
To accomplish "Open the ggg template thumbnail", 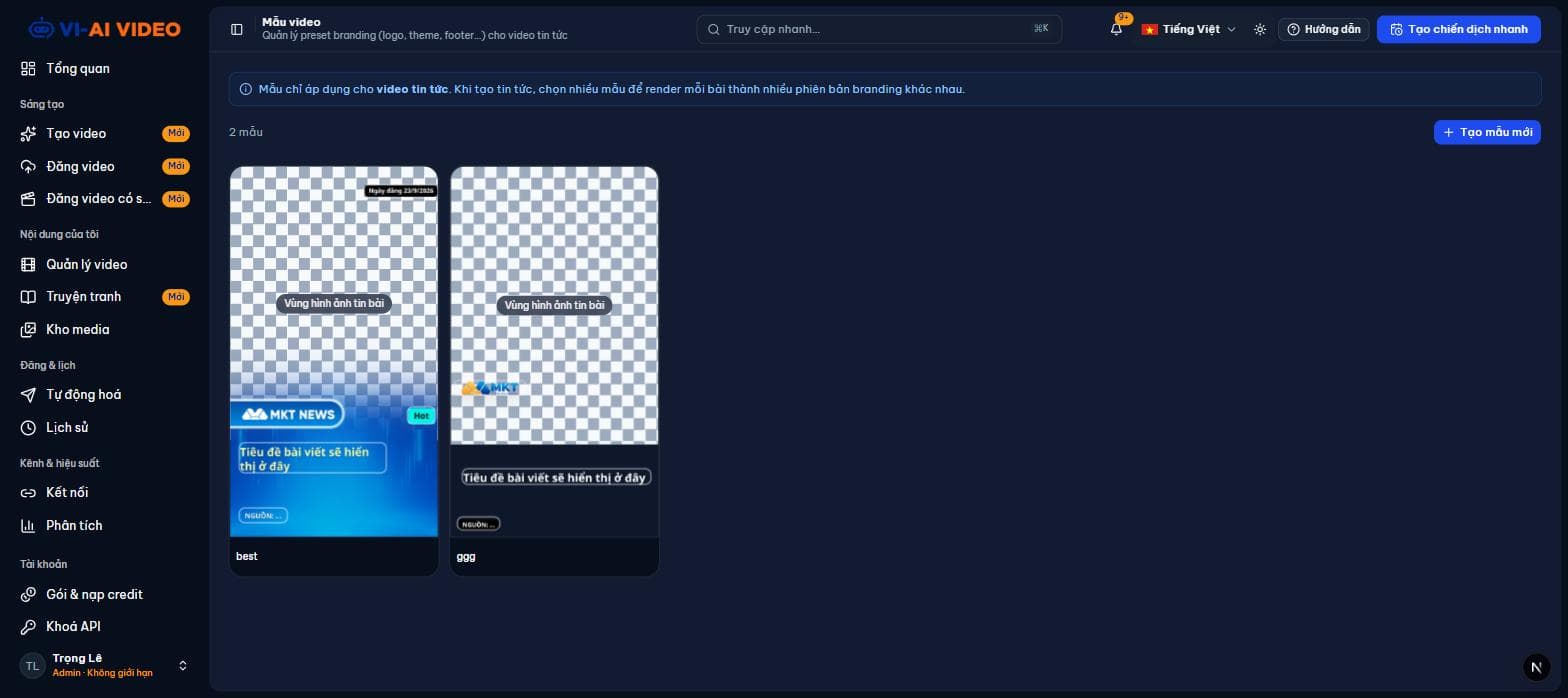I will pos(554,352).
